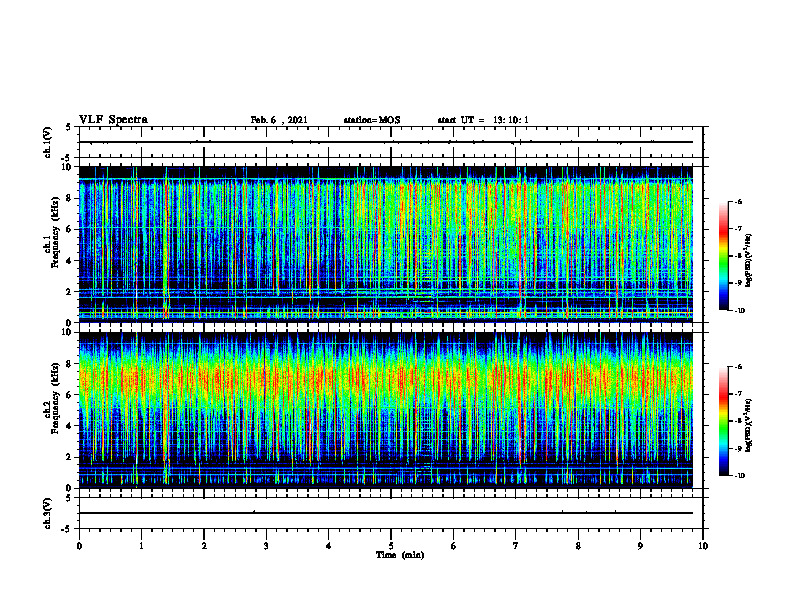Click the ch.3 voltage waveform trace

point(386,513)
